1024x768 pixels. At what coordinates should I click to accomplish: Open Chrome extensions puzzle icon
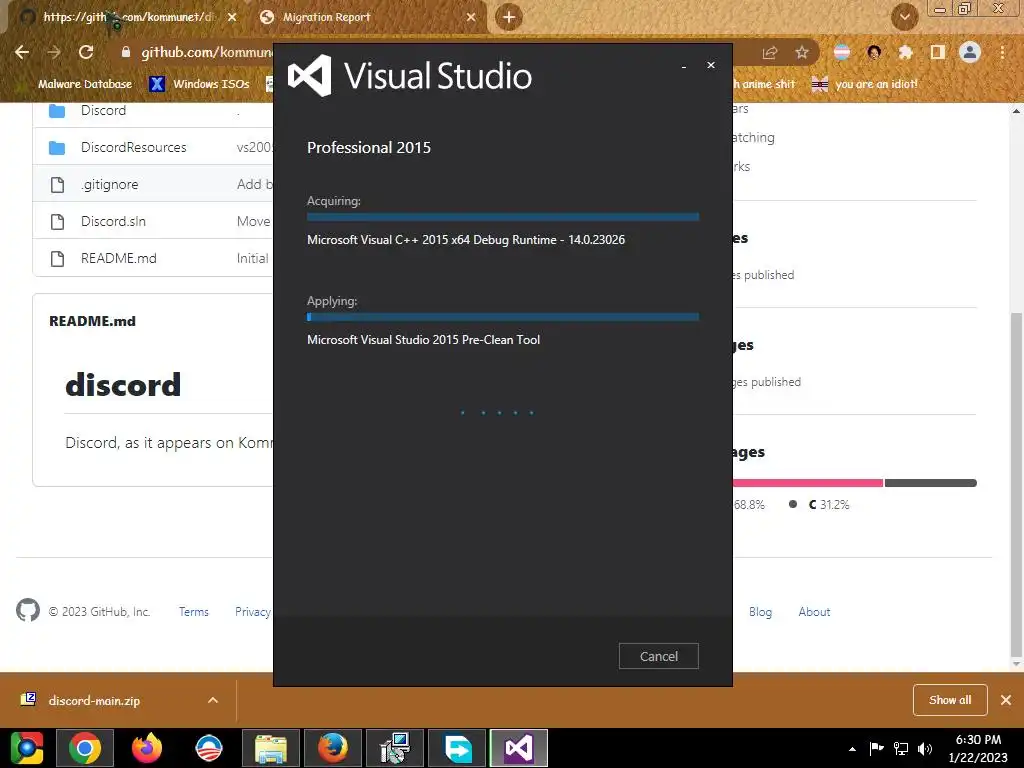pos(905,52)
